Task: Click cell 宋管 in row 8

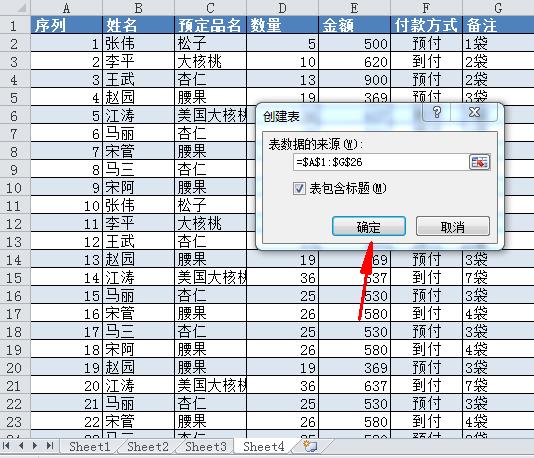Action: click(138, 151)
